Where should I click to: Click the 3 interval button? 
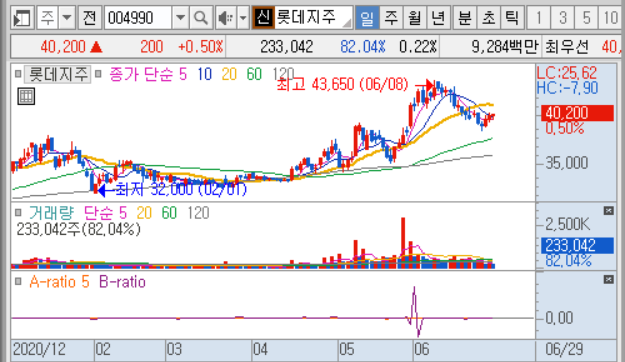[x=562, y=18]
